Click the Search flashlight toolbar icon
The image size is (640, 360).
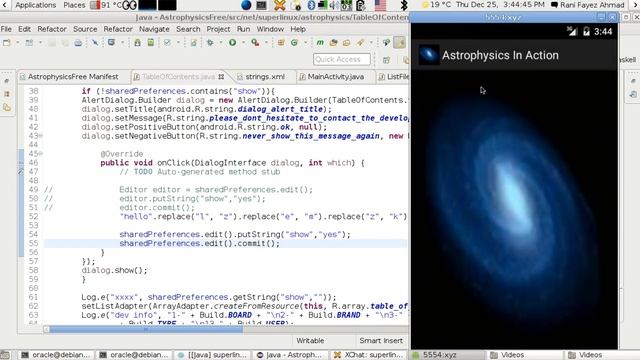tap(360, 42)
